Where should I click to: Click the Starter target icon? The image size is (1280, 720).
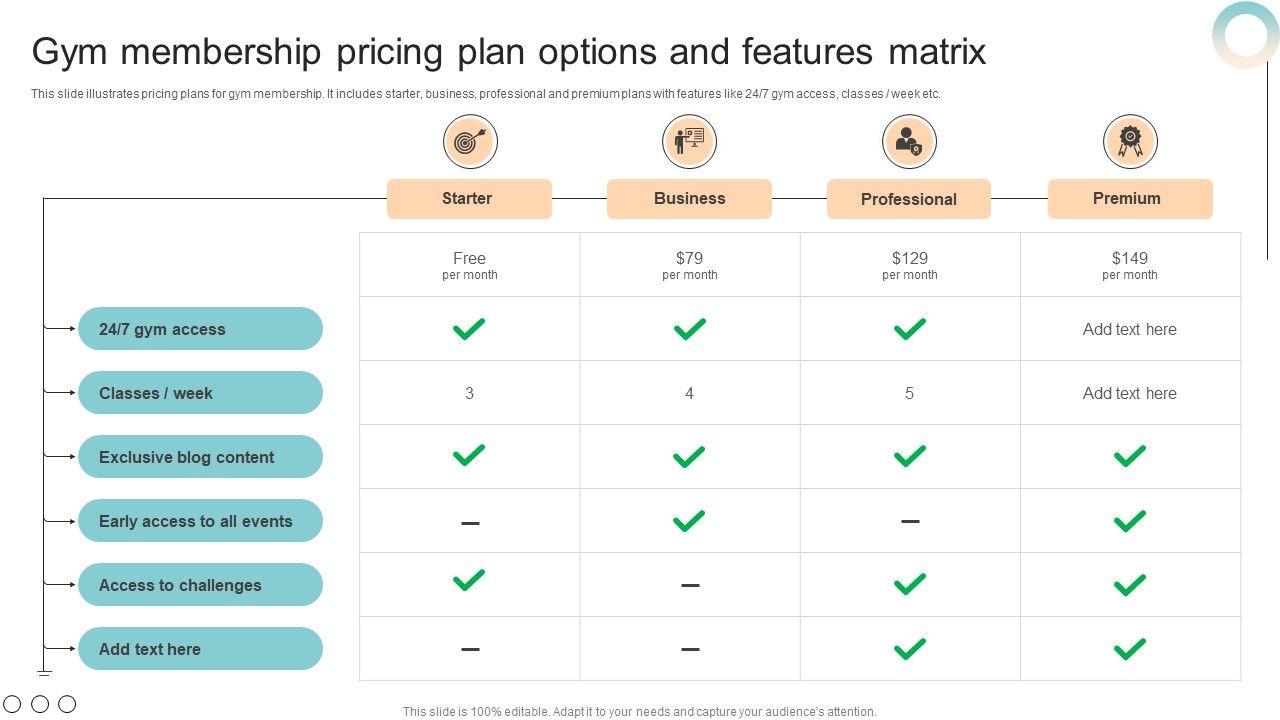(x=470, y=141)
